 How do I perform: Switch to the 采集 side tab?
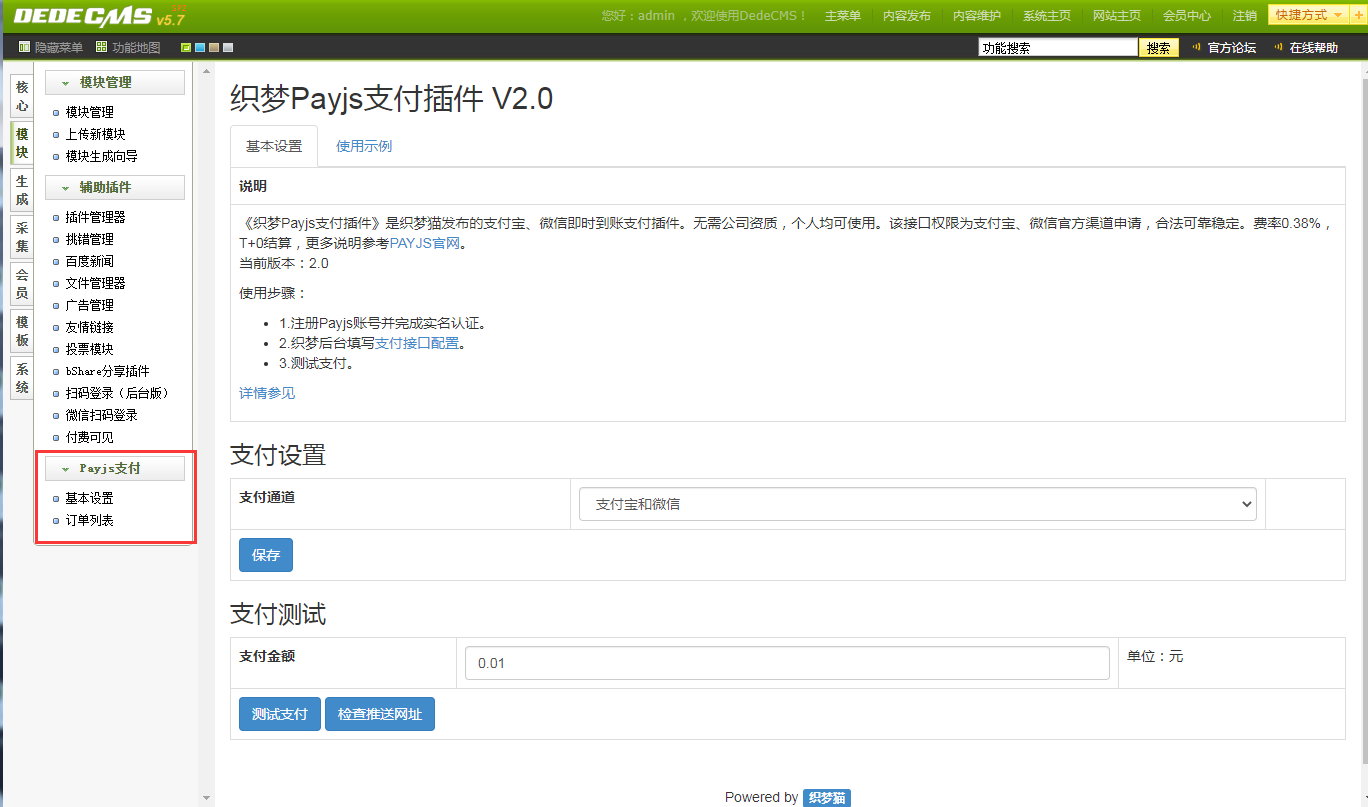point(22,236)
